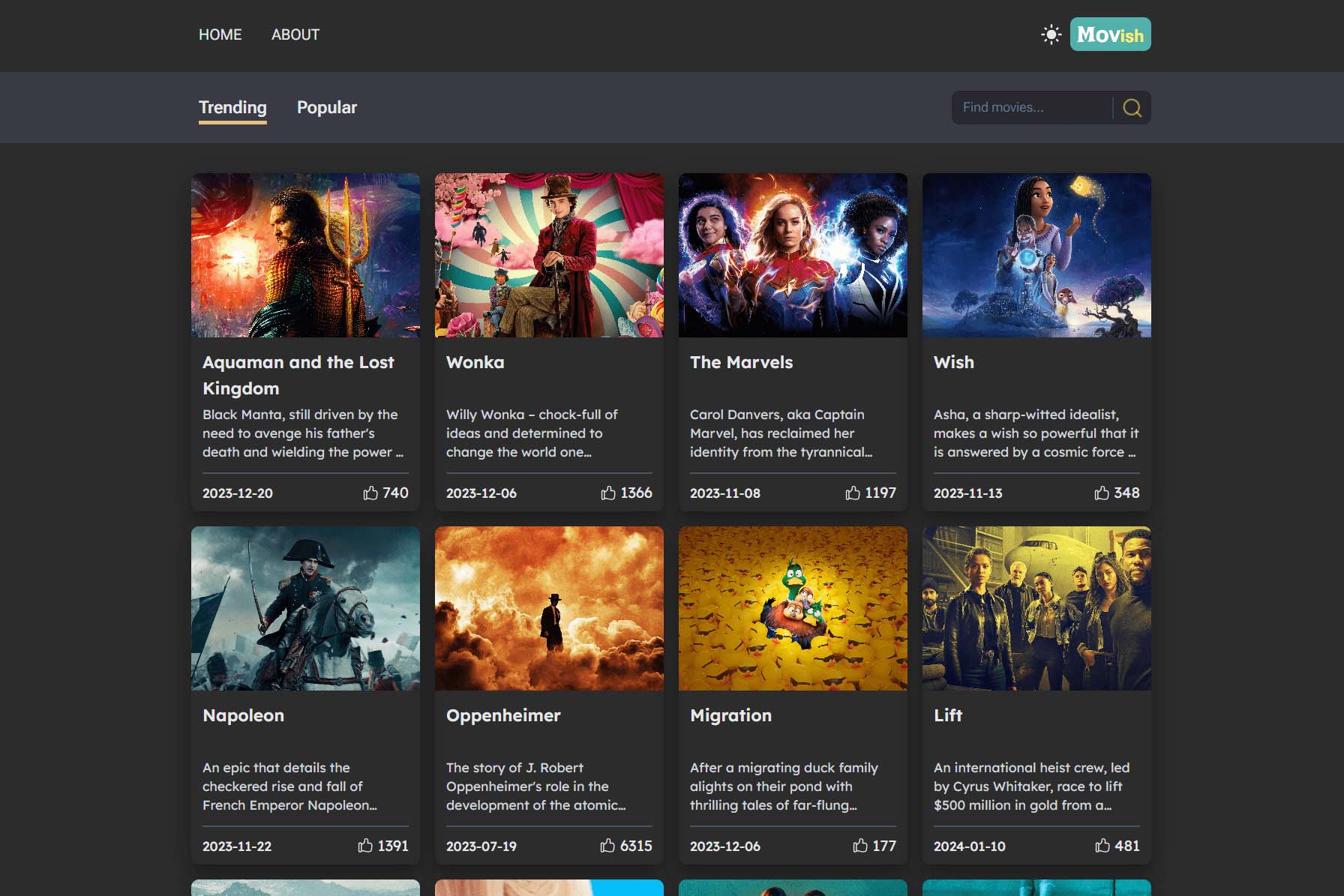Open the HOME navigation link

pyautogui.click(x=220, y=34)
